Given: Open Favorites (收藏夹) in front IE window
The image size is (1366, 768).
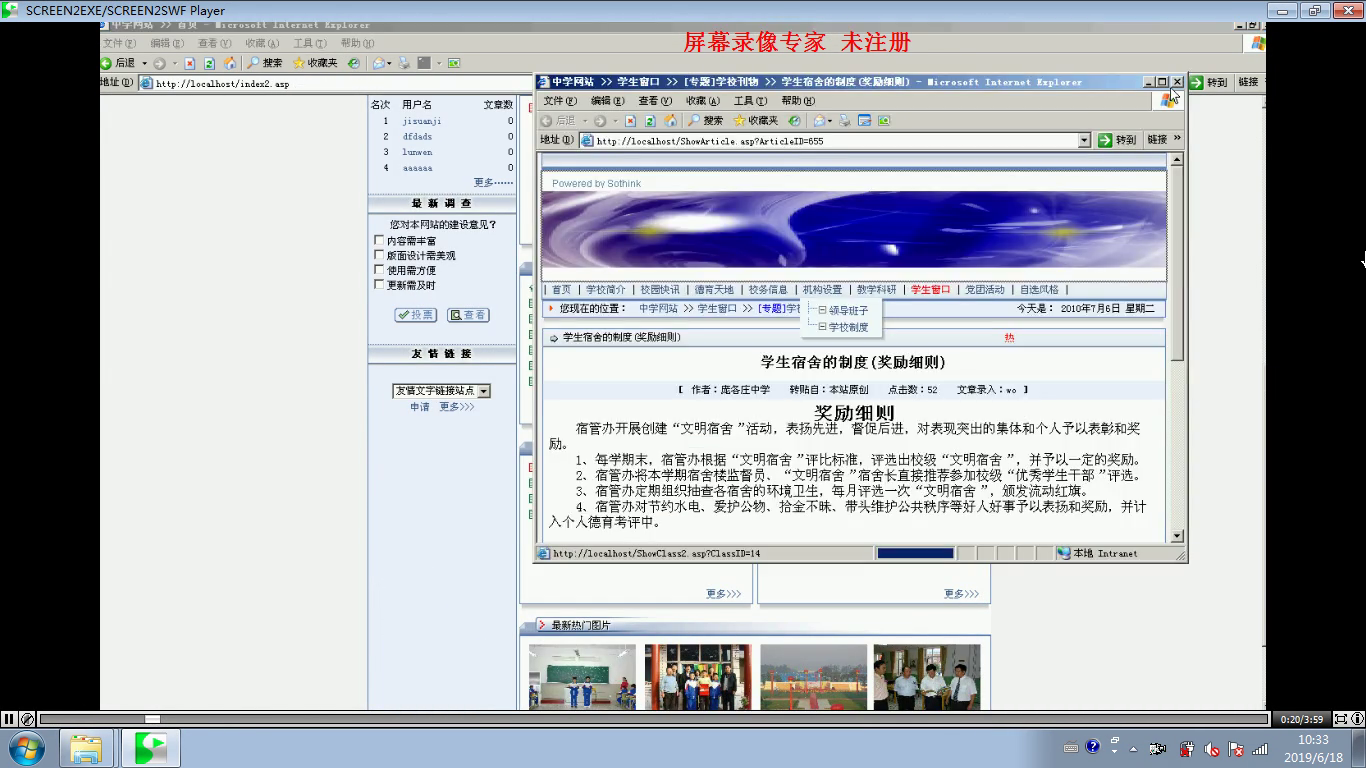Looking at the screenshot, I should 756,121.
